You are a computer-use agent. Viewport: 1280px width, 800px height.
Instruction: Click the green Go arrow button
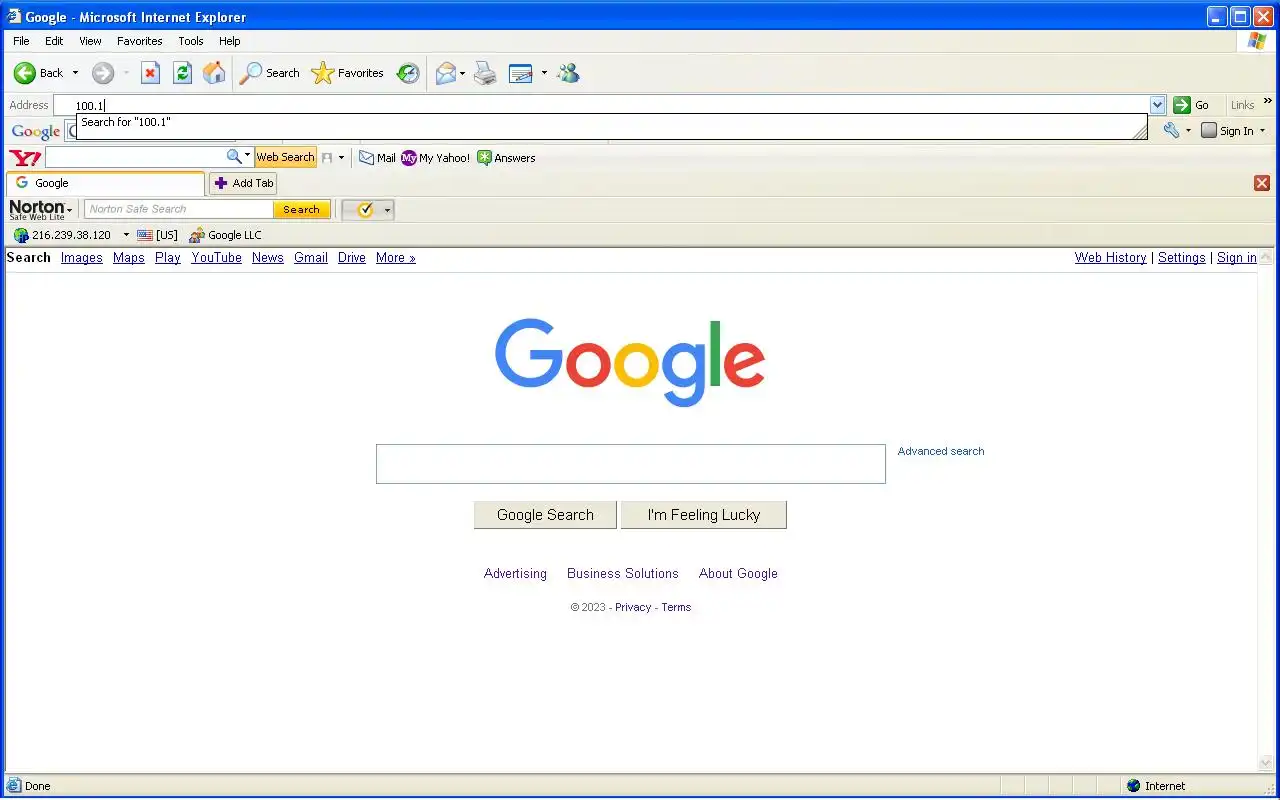pos(1182,105)
